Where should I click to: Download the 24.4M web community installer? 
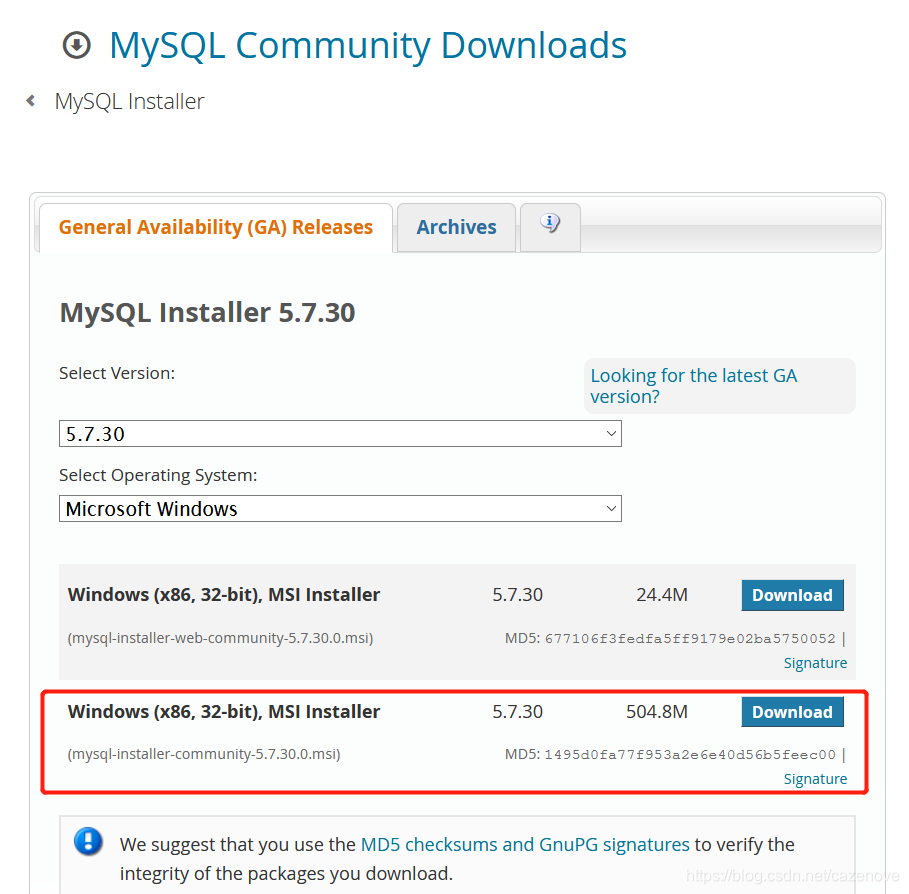(792, 595)
